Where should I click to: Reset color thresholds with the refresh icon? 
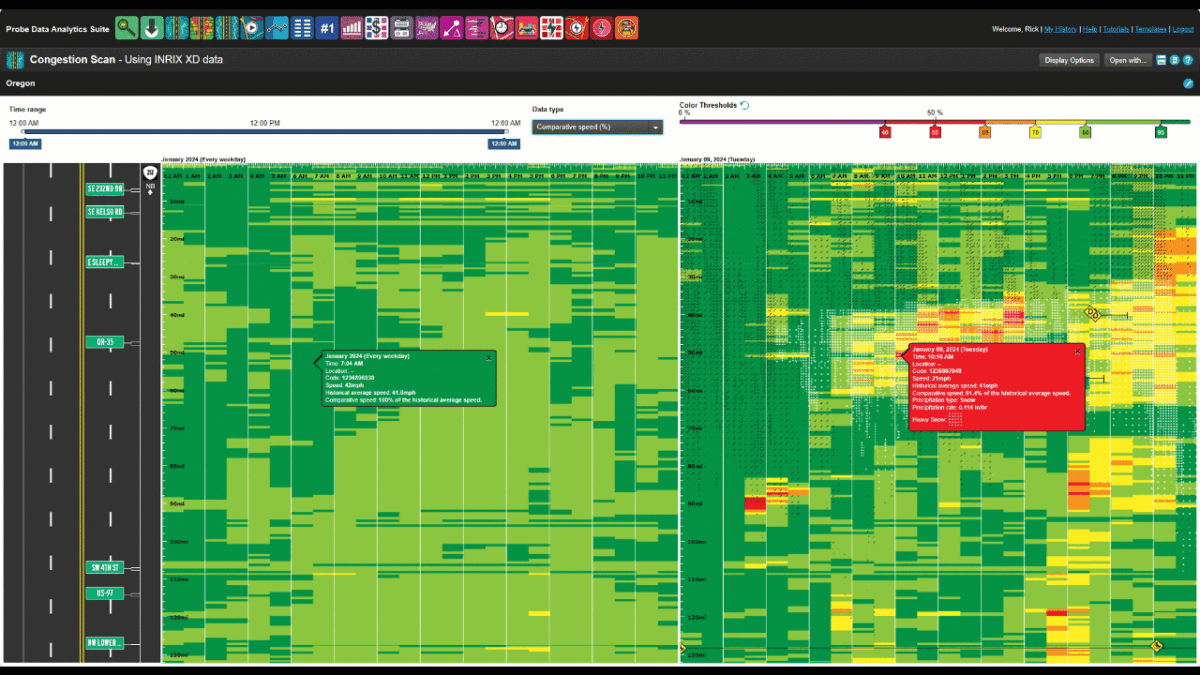[x=745, y=105]
